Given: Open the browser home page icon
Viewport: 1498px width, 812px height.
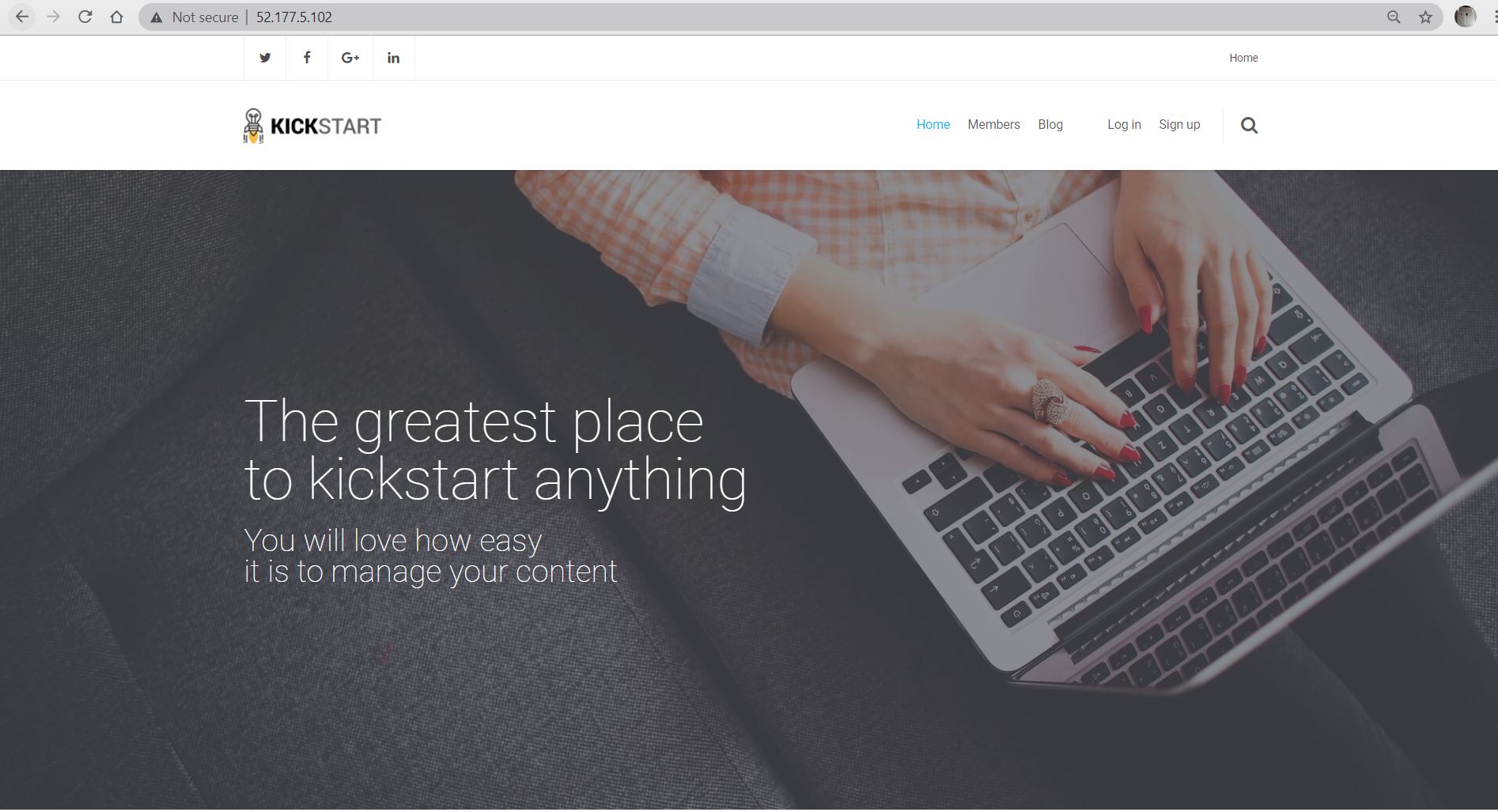Looking at the screenshot, I should (x=116, y=17).
